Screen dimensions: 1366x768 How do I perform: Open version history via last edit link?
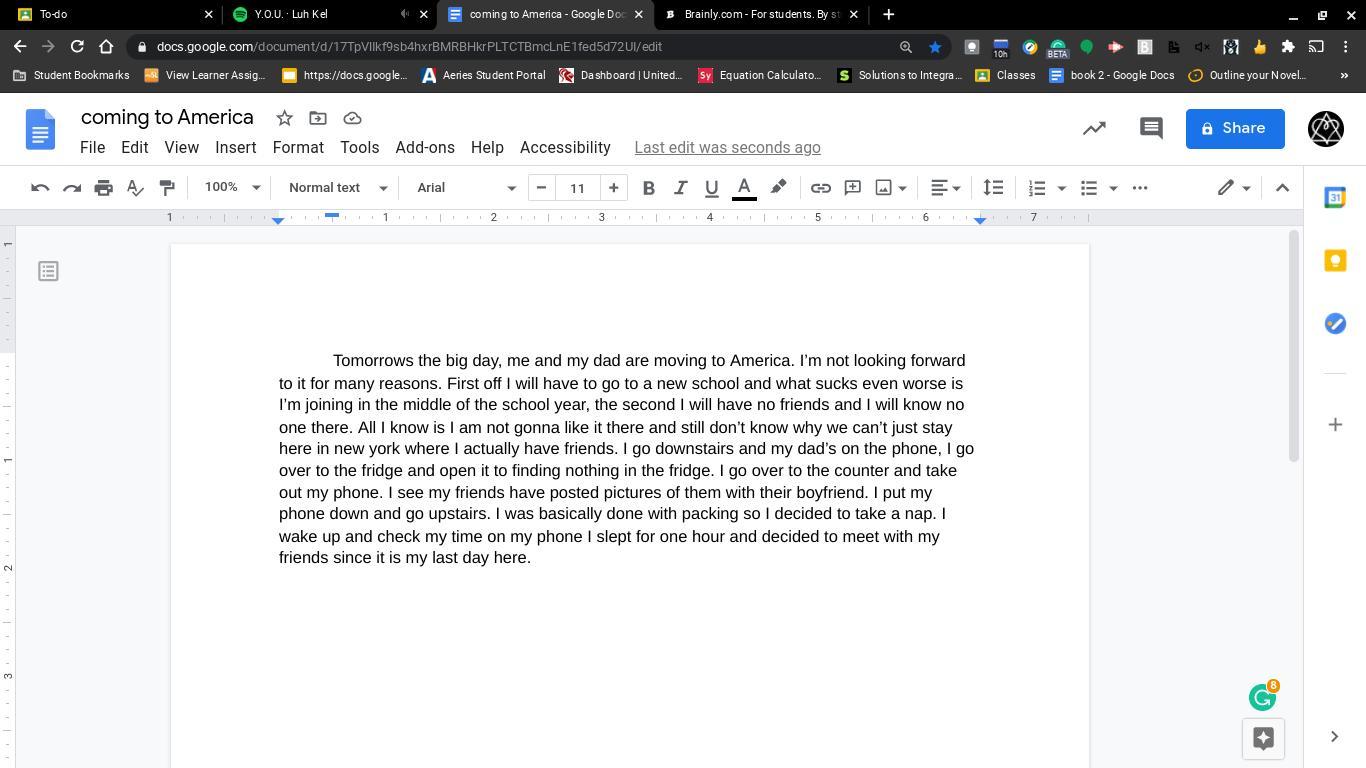pyautogui.click(x=727, y=147)
